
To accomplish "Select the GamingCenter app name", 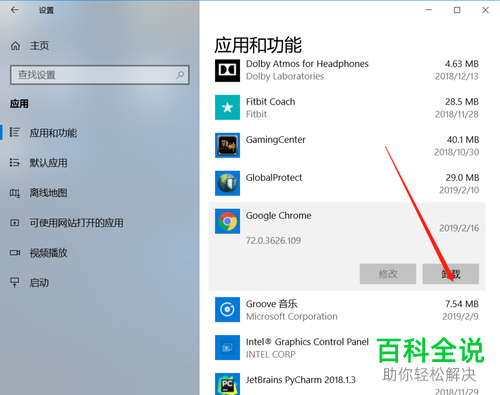I will pyautogui.click(x=275, y=140).
